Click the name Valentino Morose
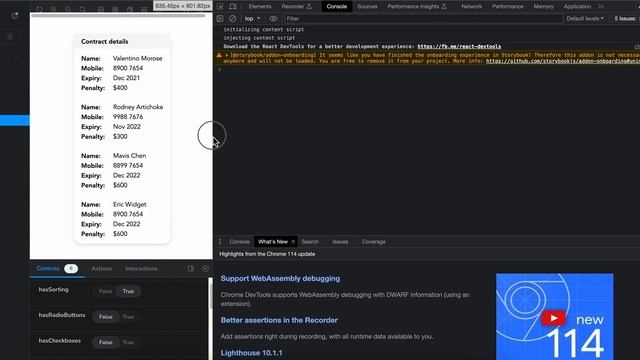 [138, 58]
